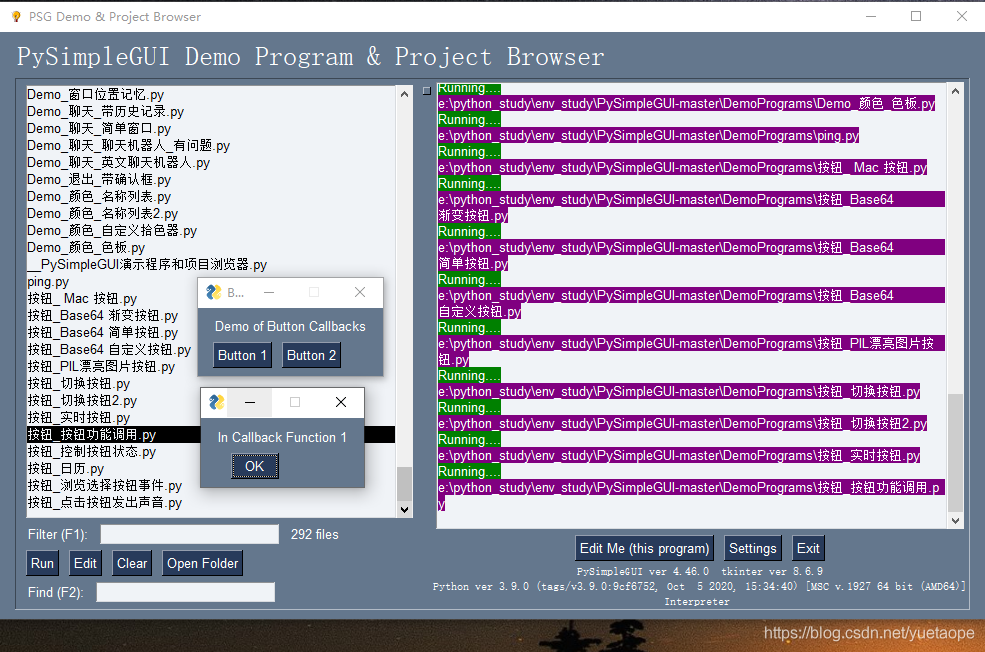
Task: Minimize the PSG Demo main window
Action: pos(871,16)
